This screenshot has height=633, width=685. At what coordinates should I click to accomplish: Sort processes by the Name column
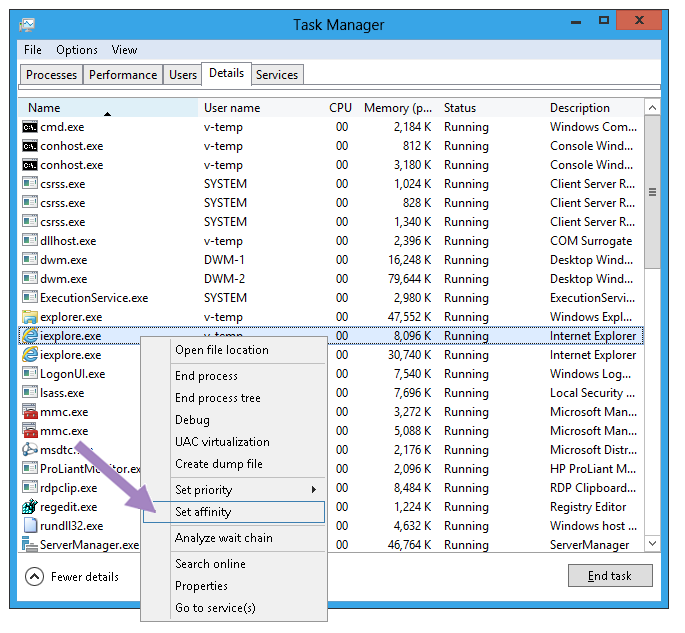[x=44, y=108]
